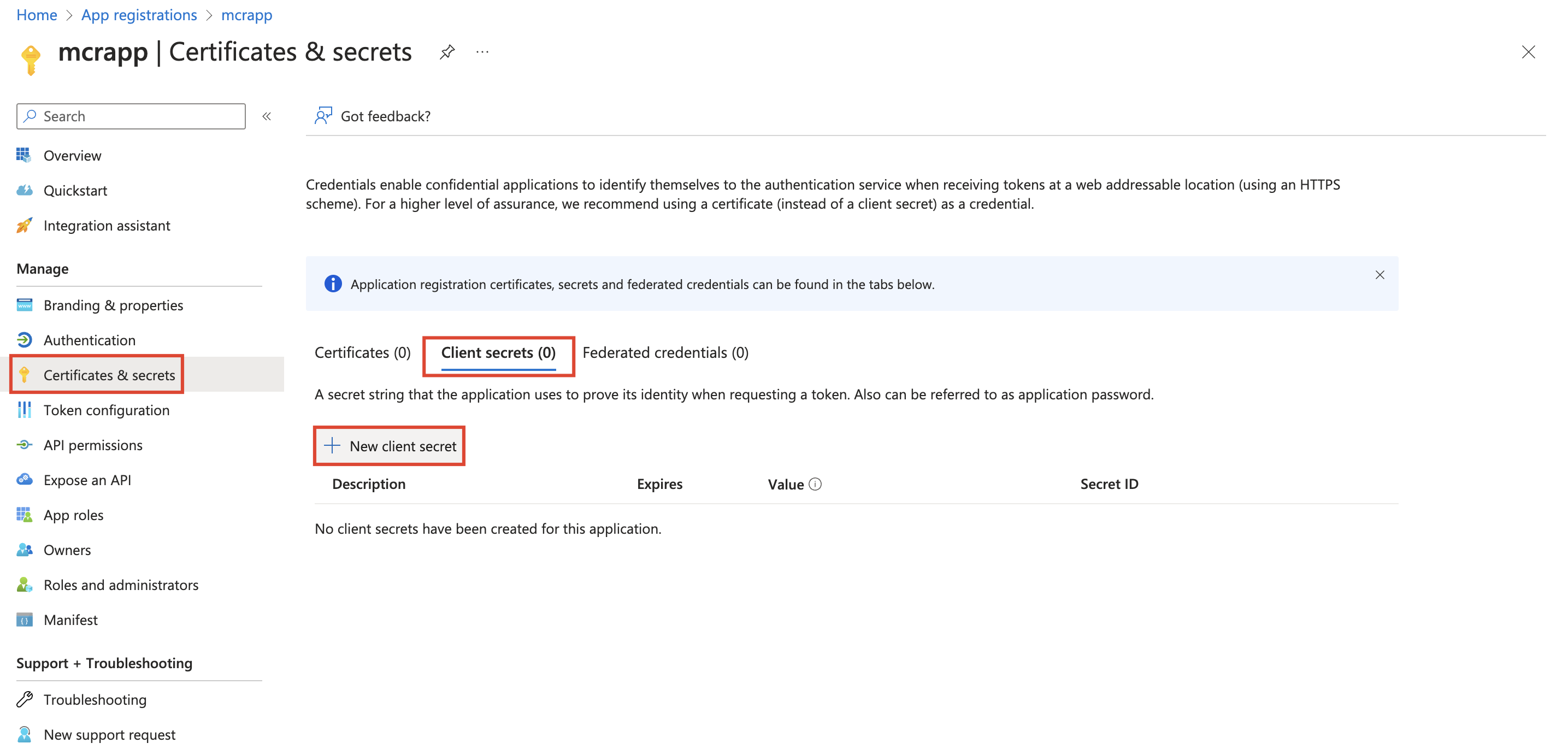Click the Expose an API cloud icon
This screenshot has height=749, width=1568.
(x=25, y=480)
